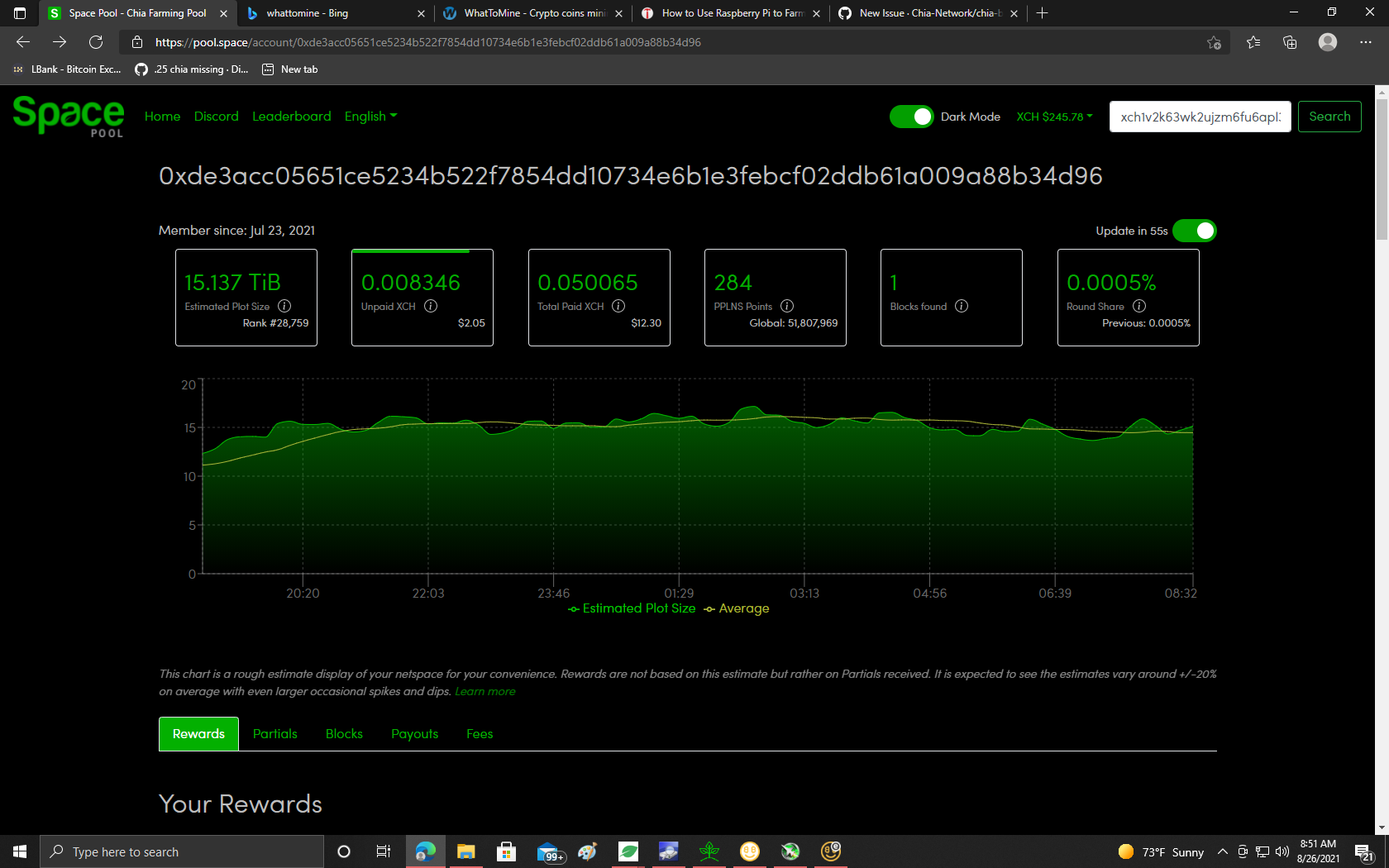Click info icon next to Blocks found

[x=962, y=306]
